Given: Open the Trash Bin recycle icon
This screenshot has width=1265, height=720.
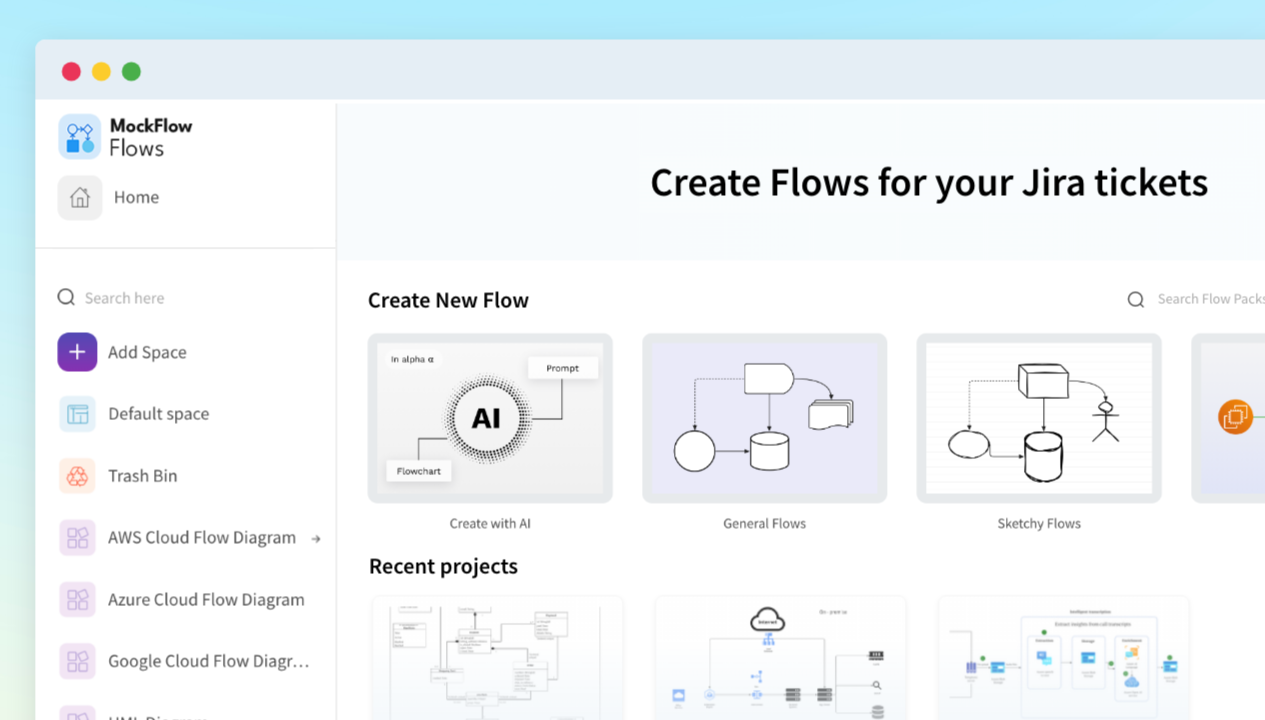Looking at the screenshot, I should pyautogui.click(x=77, y=476).
